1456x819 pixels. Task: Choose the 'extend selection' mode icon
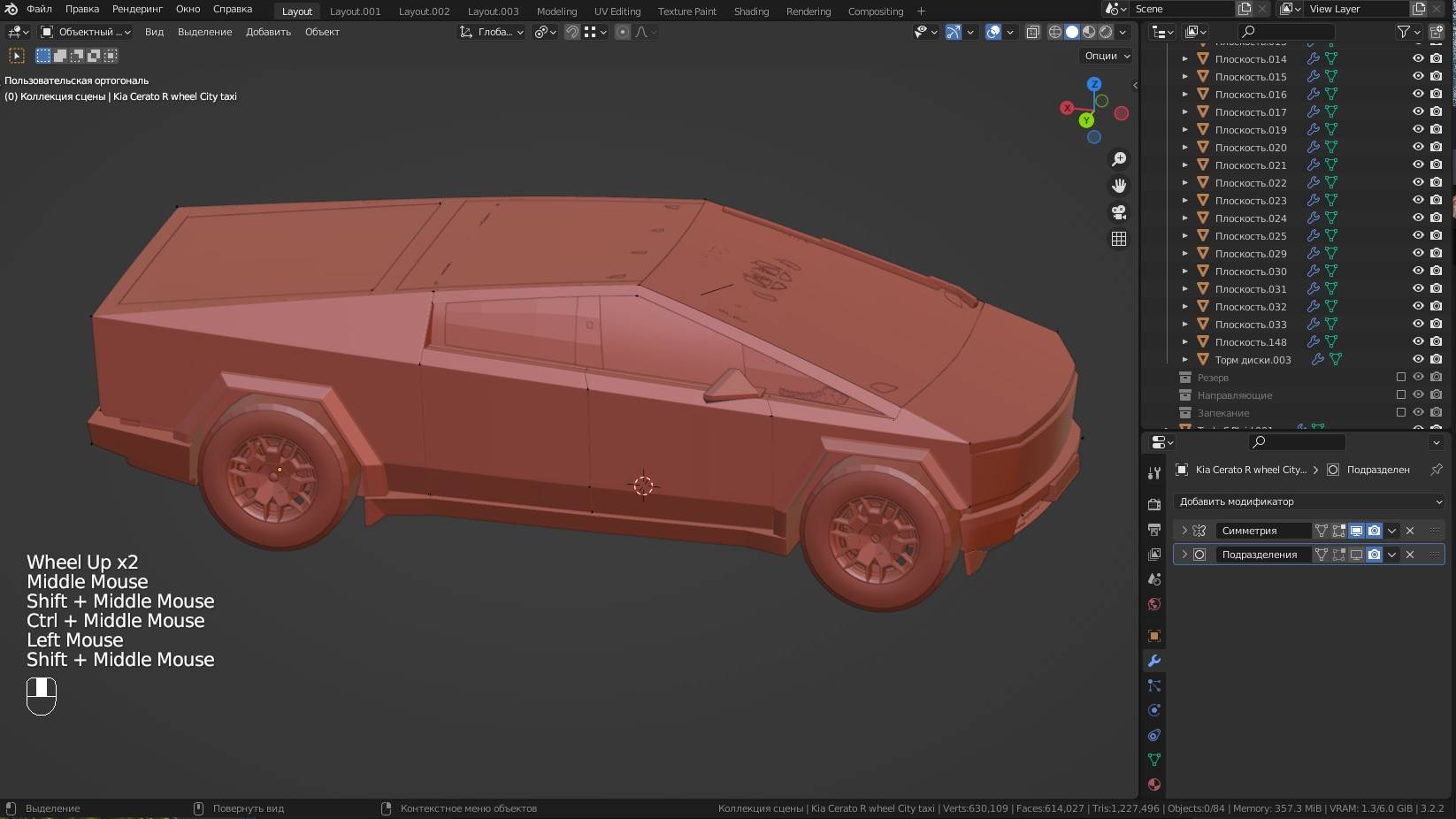(60, 56)
